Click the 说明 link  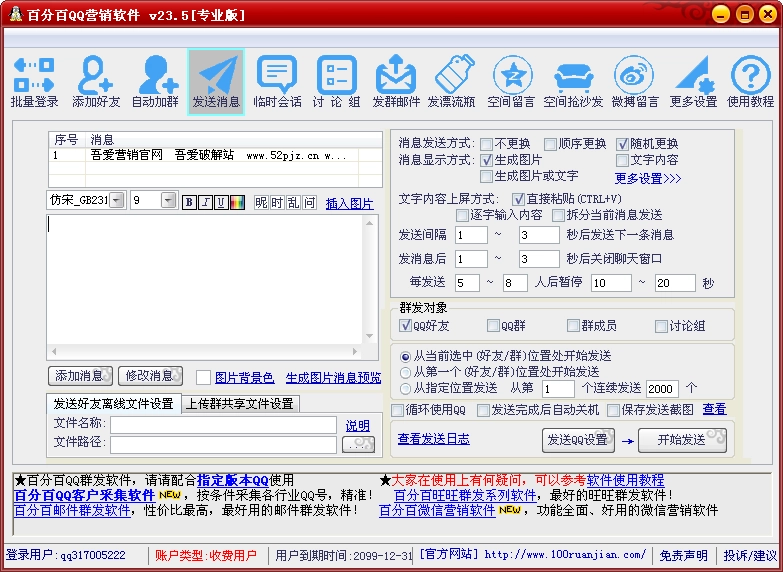point(358,426)
